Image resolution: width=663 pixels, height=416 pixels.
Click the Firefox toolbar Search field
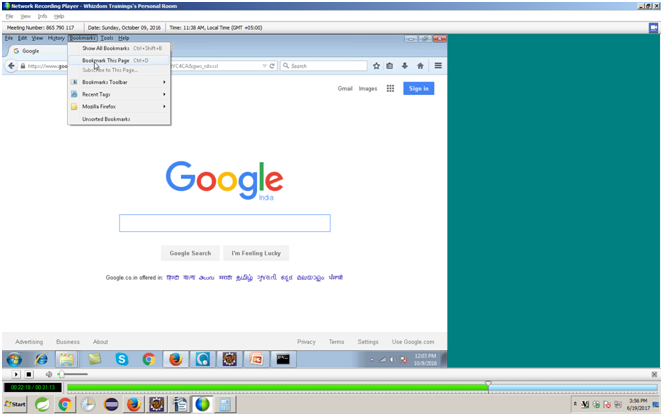tap(324, 66)
